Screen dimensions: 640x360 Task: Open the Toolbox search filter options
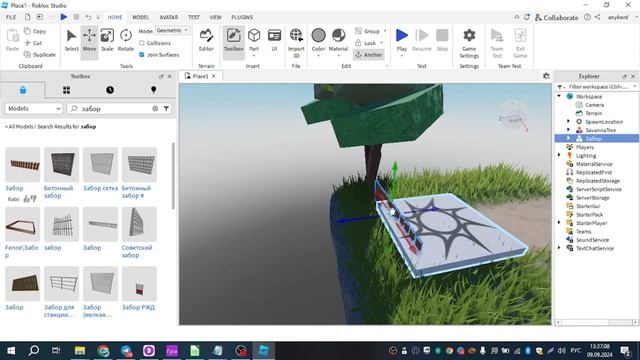[167, 109]
